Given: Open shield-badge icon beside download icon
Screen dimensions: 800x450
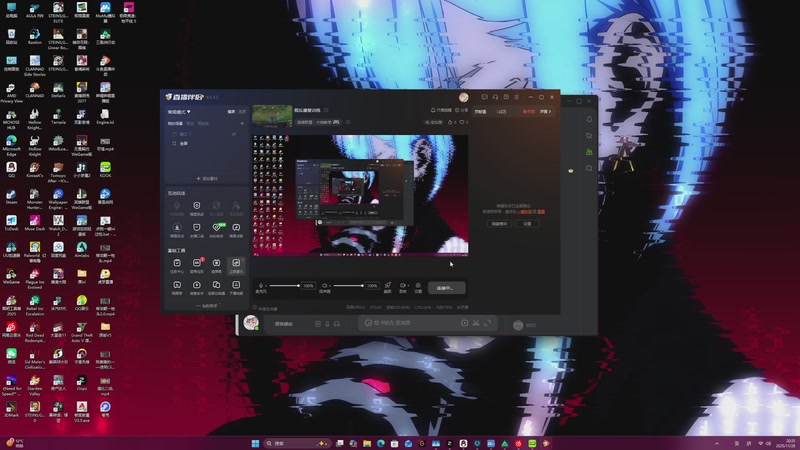Looking at the screenshot, I should click(196, 230).
